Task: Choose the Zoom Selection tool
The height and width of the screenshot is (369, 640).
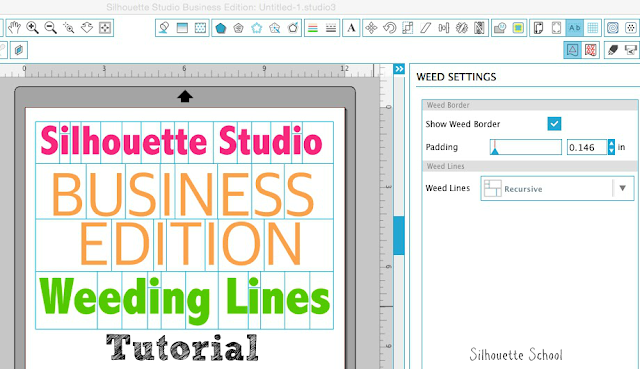Action: pos(69,28)
